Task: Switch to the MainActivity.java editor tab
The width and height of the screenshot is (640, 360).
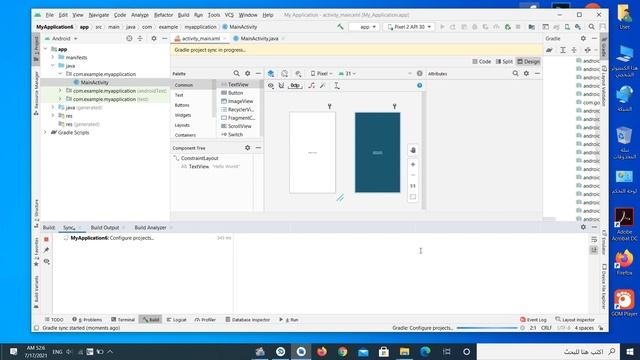Action: click(x=259, y=38)
